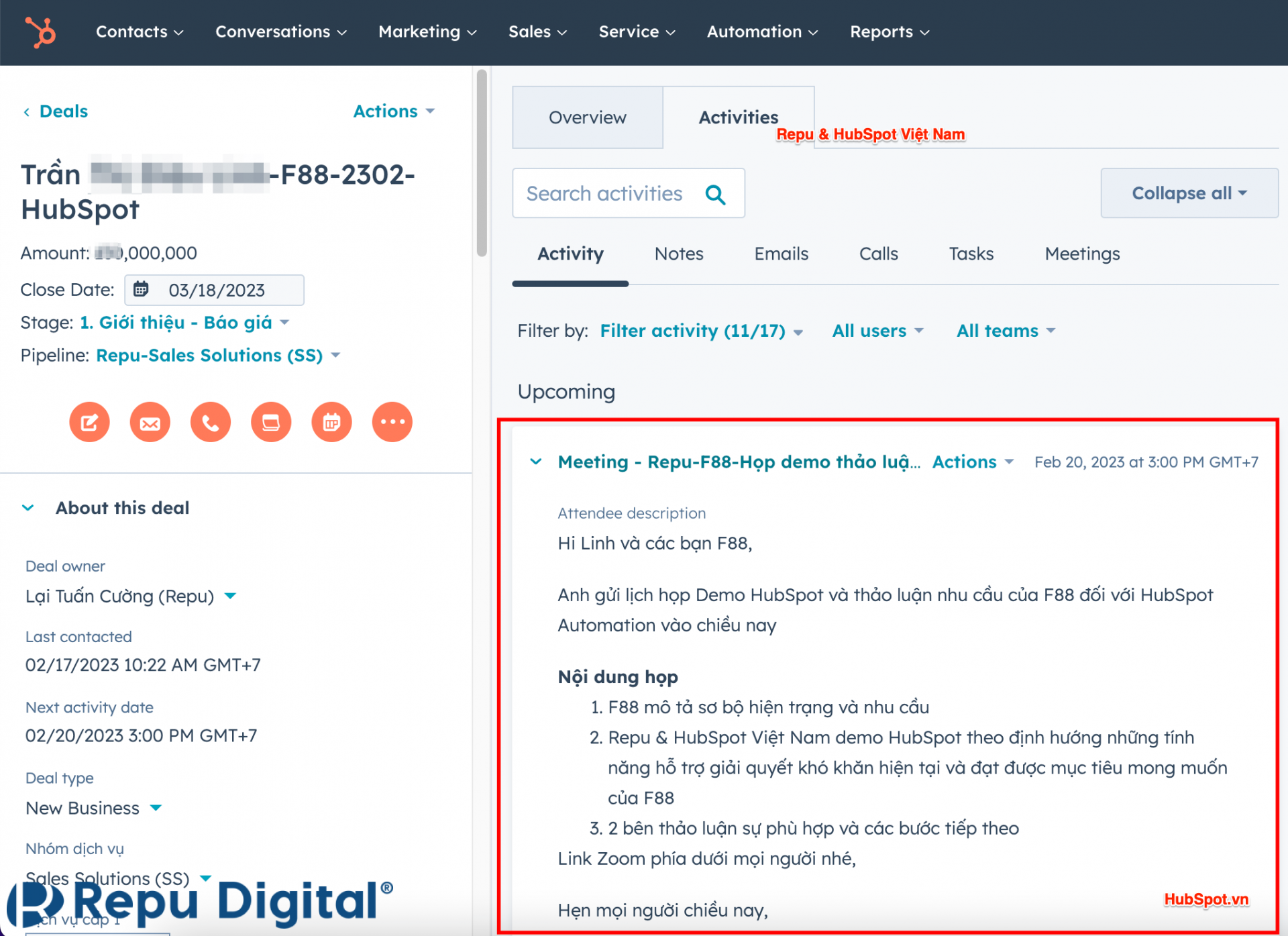Image resolution: width=1288 pixels, height=936 pixels.
Task: Click the deal Amount value
Action: pos(146,253)
